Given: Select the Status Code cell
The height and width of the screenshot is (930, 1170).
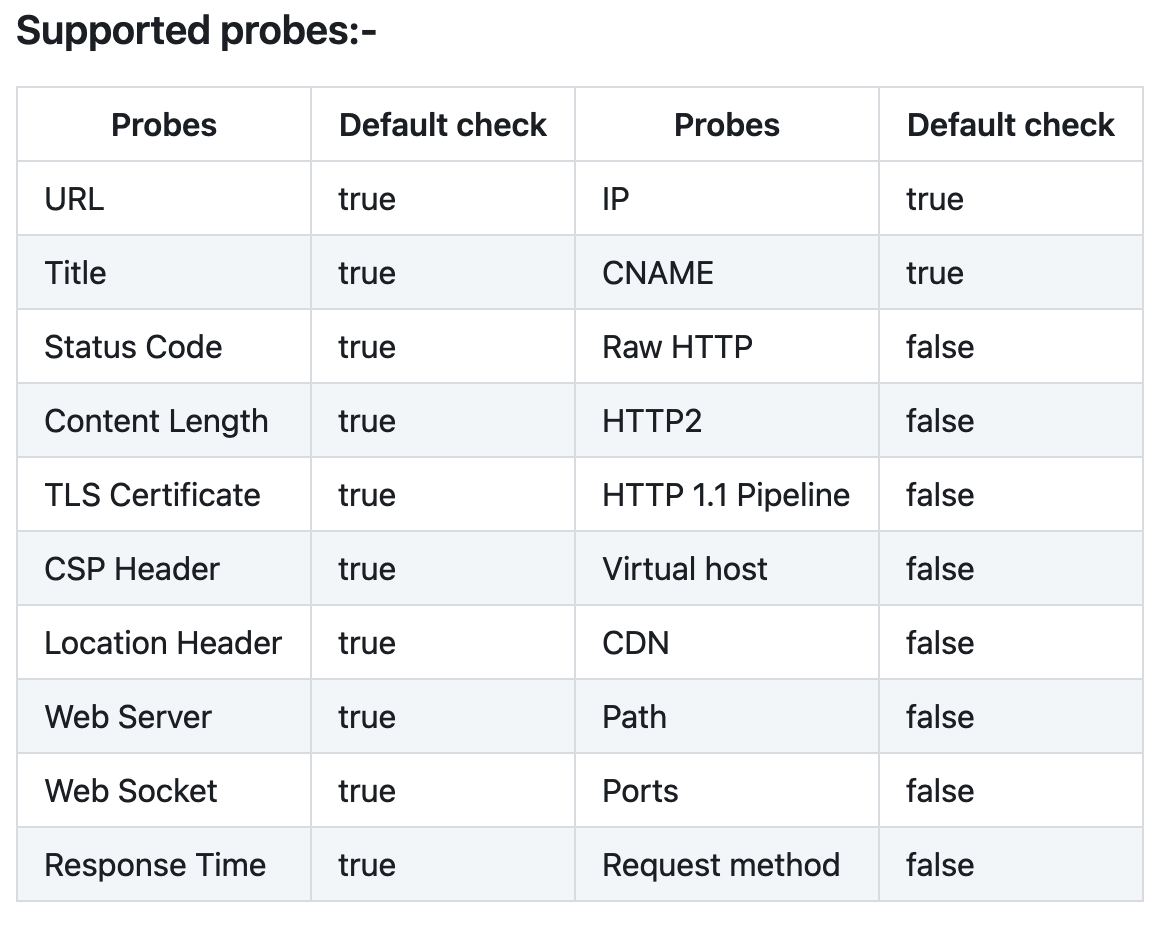Looking at the screenshot, I should point(164,346).
